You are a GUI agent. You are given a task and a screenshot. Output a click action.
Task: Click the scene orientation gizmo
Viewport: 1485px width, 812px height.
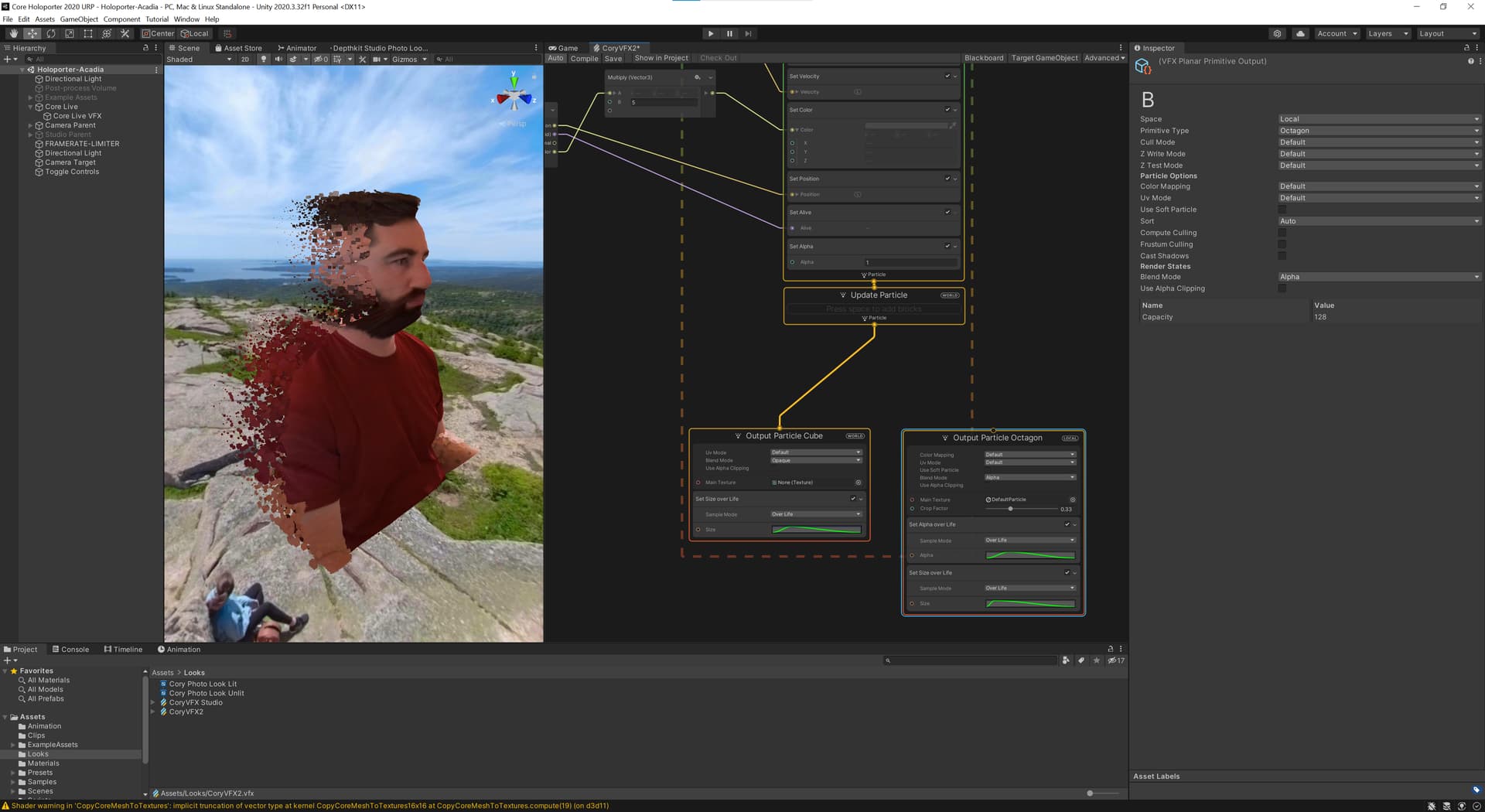[x=514, y=97]
